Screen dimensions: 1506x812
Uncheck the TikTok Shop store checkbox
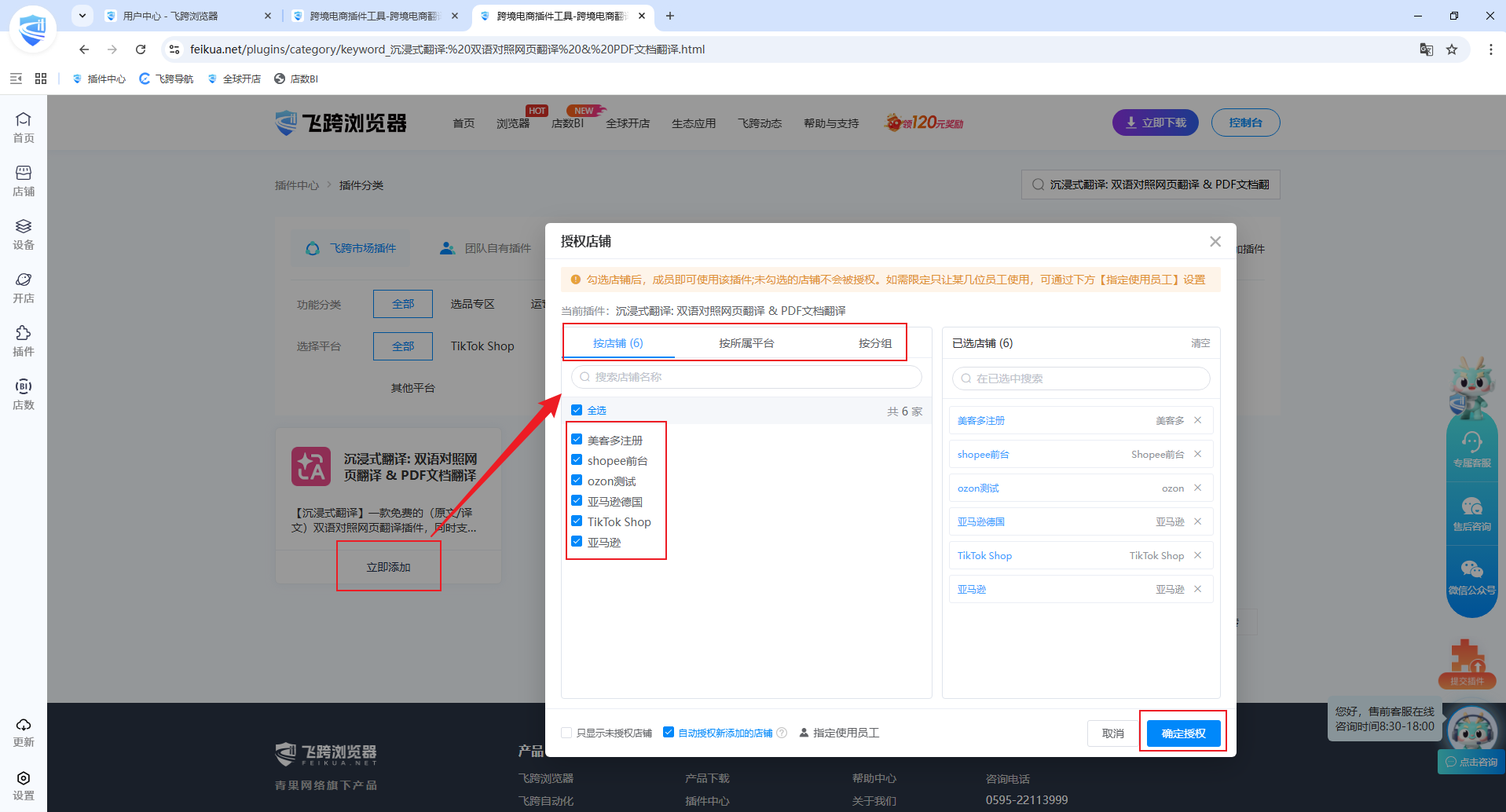[x=577, y=521]
